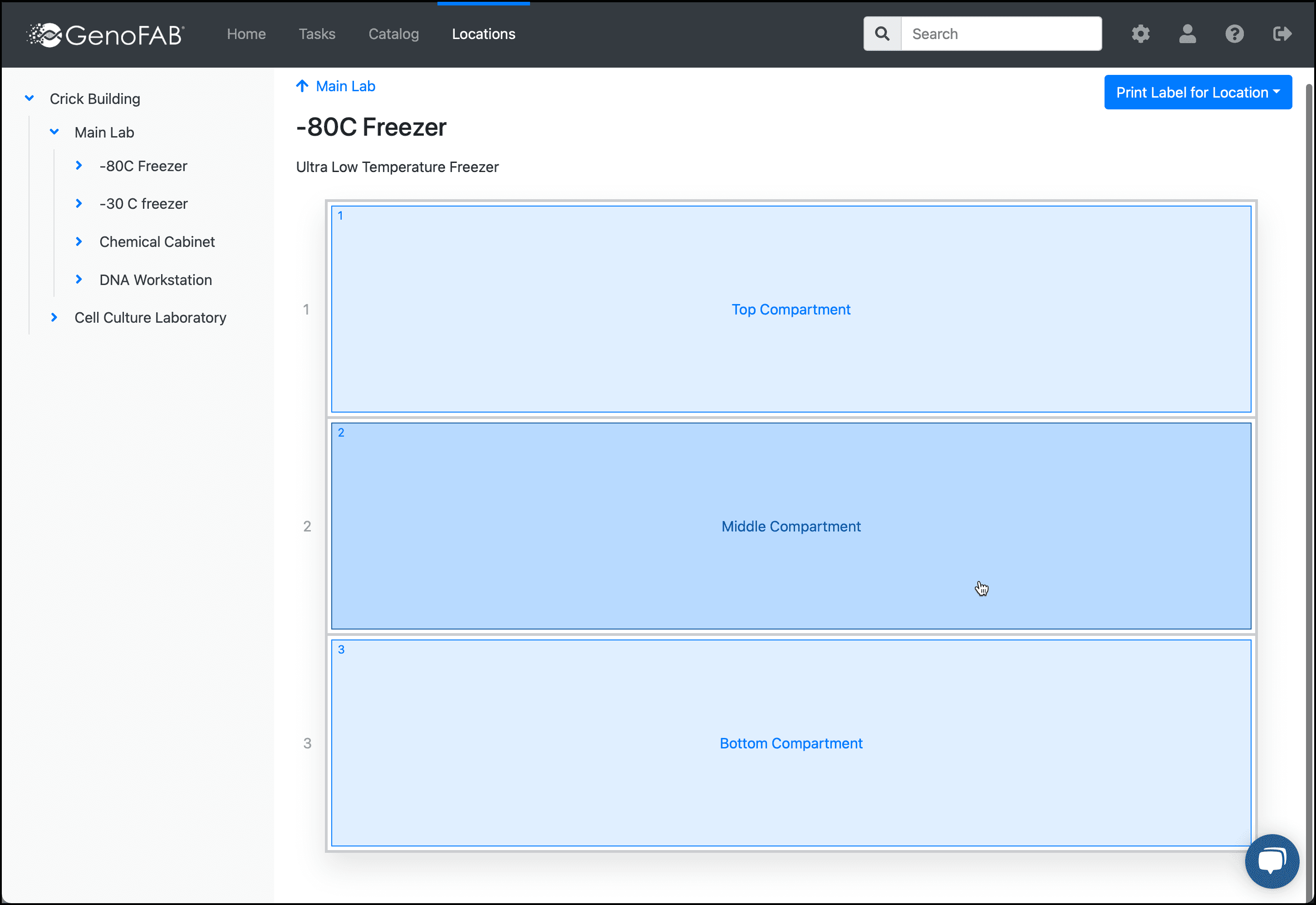Open the Top Compartment link
Viewport: 1316px width, 905px height.
pos(791,310)
